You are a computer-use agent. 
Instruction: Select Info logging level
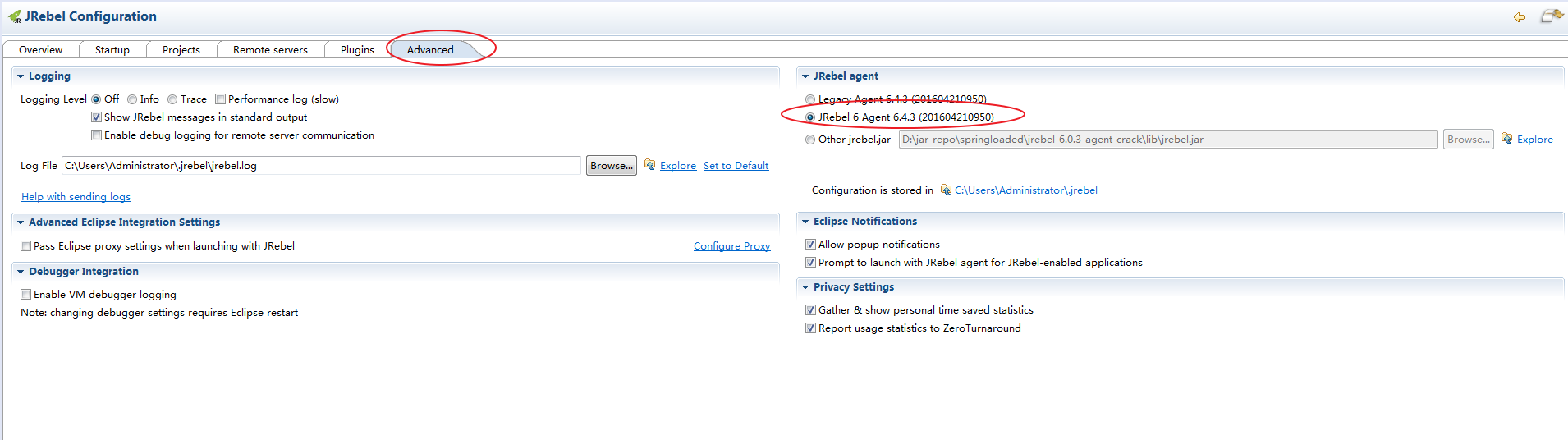(x=132, y=99)
